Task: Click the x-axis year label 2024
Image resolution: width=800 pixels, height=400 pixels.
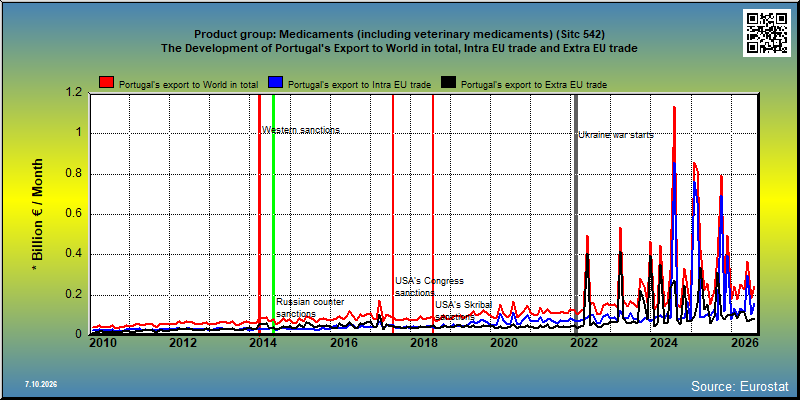Action: [x=664, y=342]
